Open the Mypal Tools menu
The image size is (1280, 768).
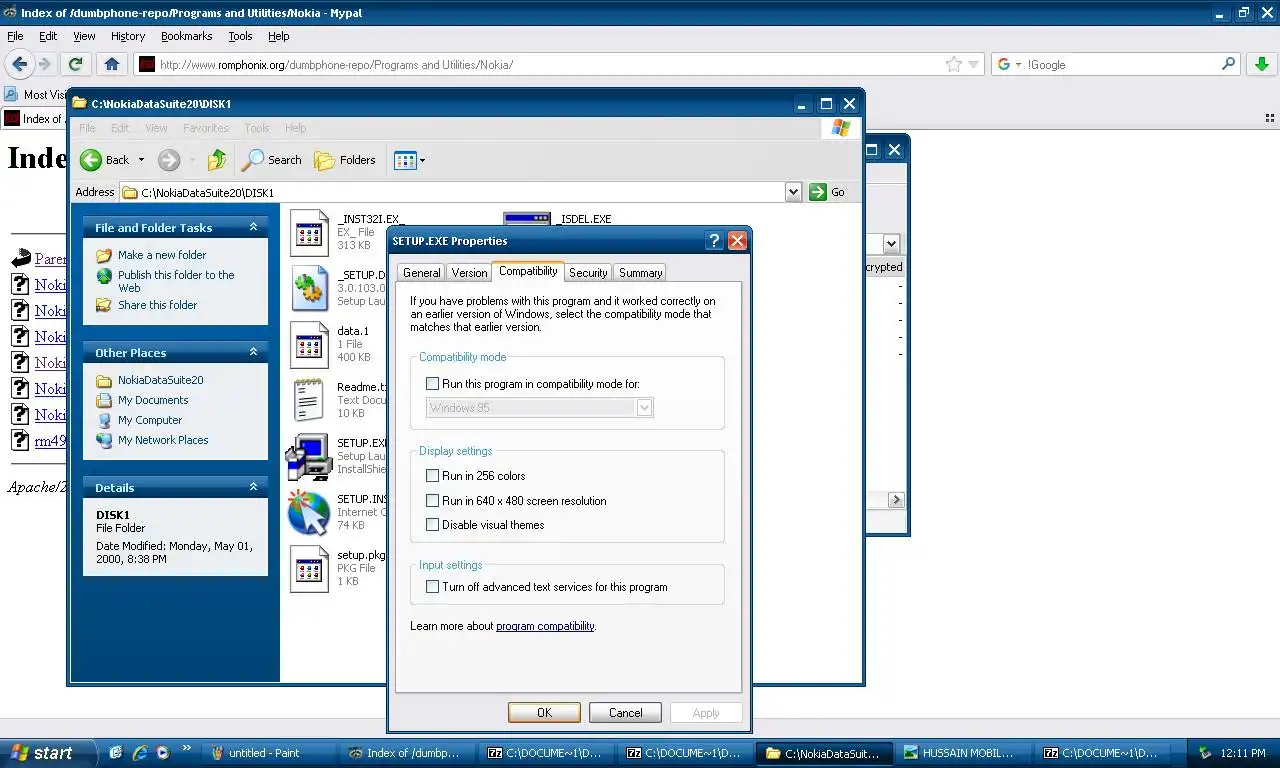pos(240,36)
